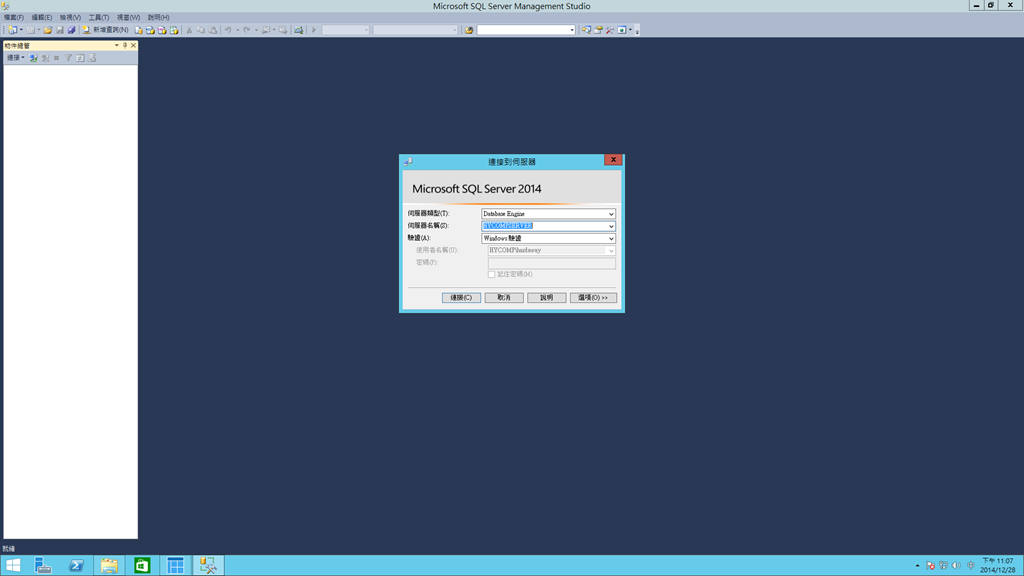Open File Explorer from the taskbar
This screenshot has height=576, width=1024.
(x=109, y=566)
